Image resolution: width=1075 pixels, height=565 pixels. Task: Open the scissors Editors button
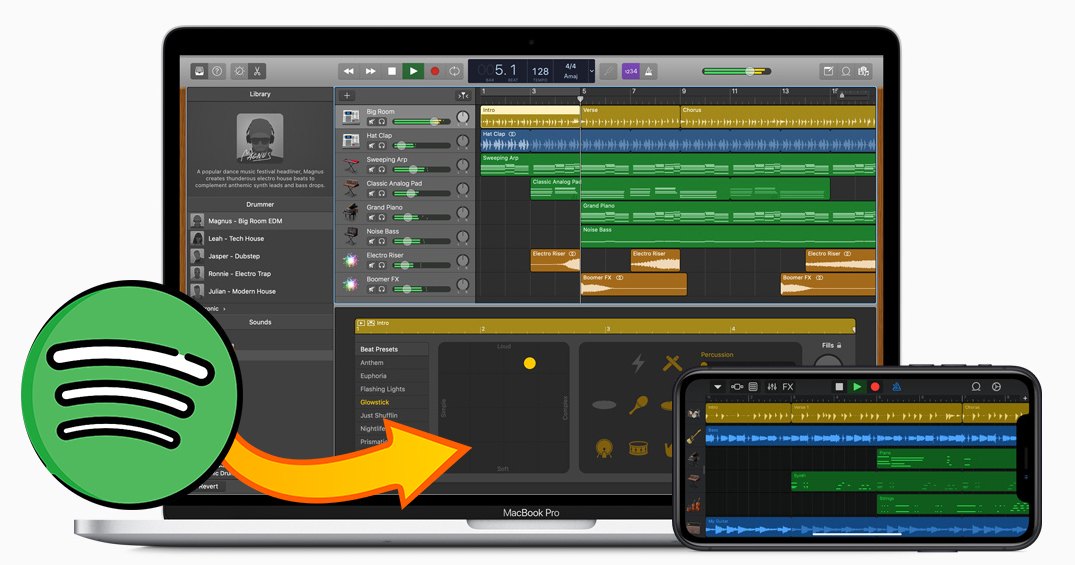pos(257,71)
